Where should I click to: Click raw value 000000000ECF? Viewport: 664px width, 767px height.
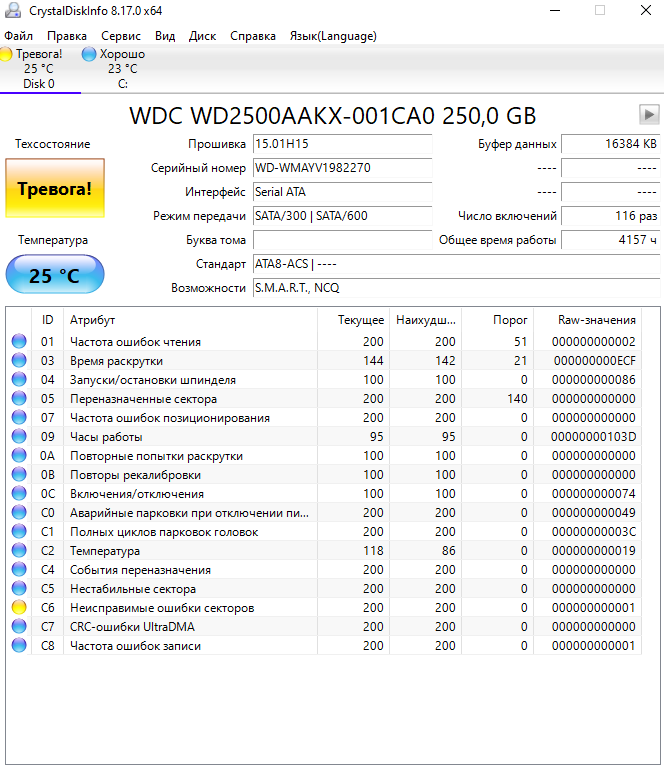(x=595, y=361)
